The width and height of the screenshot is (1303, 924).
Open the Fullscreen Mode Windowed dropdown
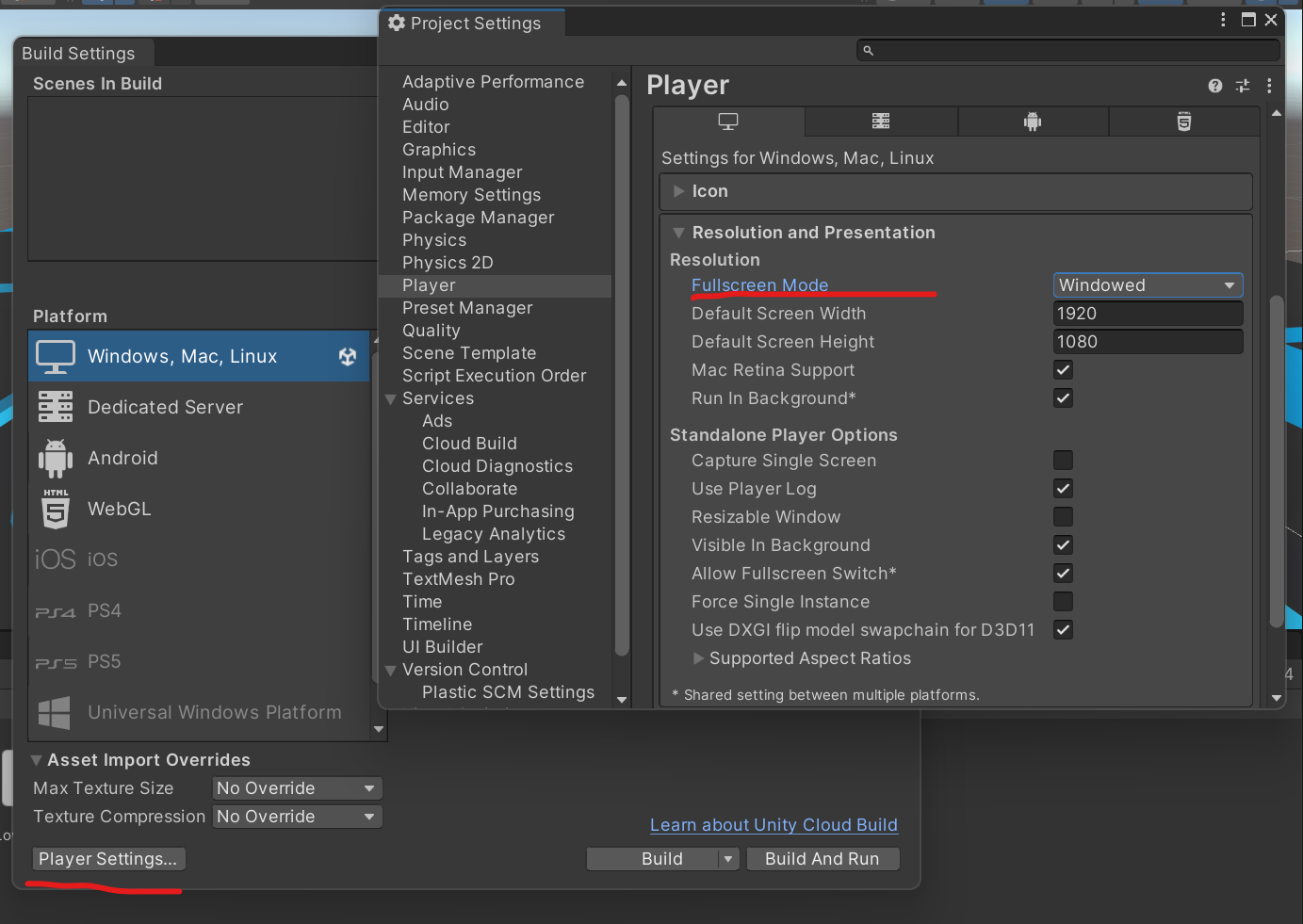point(1148,285)
